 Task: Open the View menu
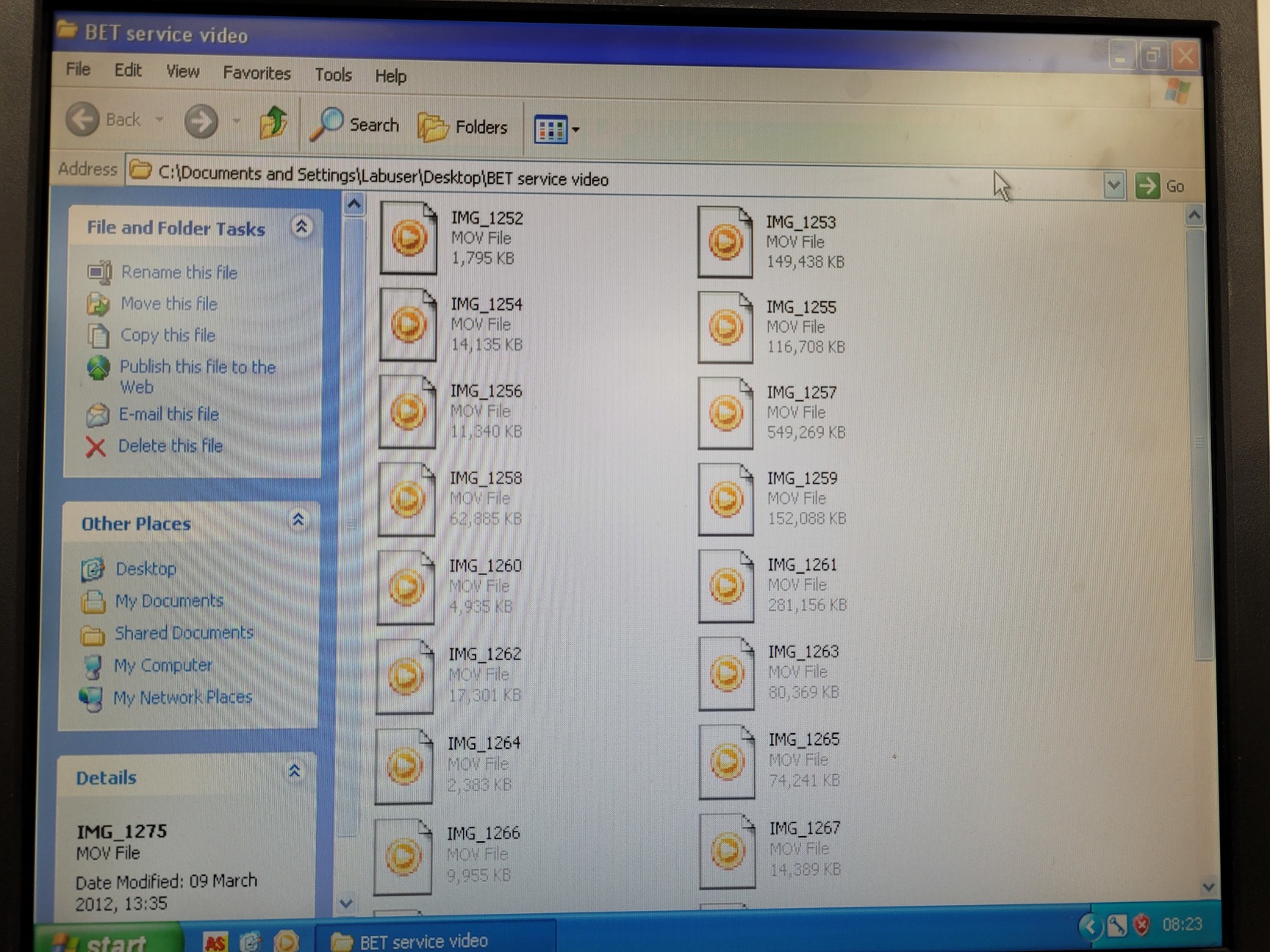point(182,71)
